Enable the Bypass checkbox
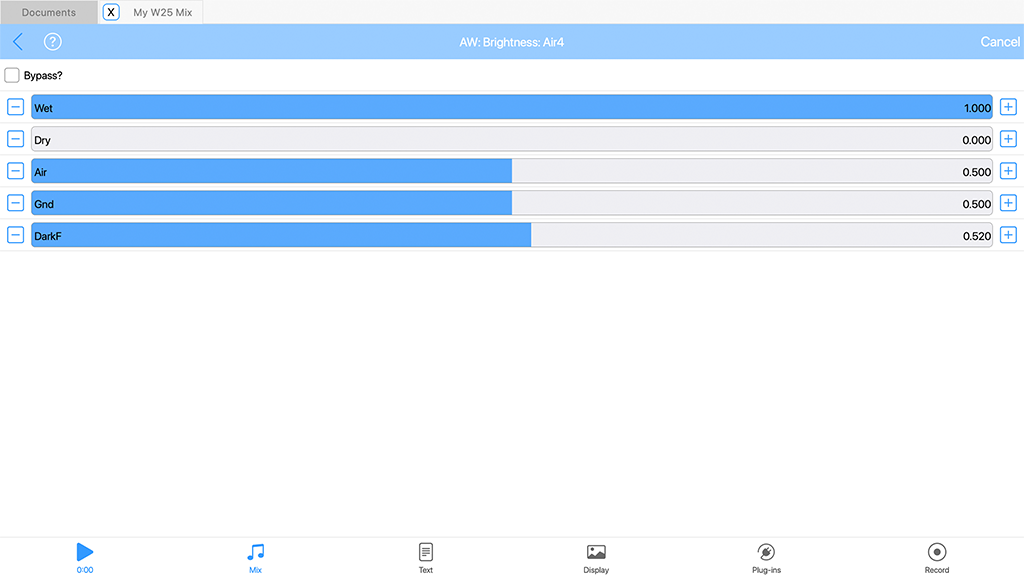The image size is (1024, 576). point(13,75)
